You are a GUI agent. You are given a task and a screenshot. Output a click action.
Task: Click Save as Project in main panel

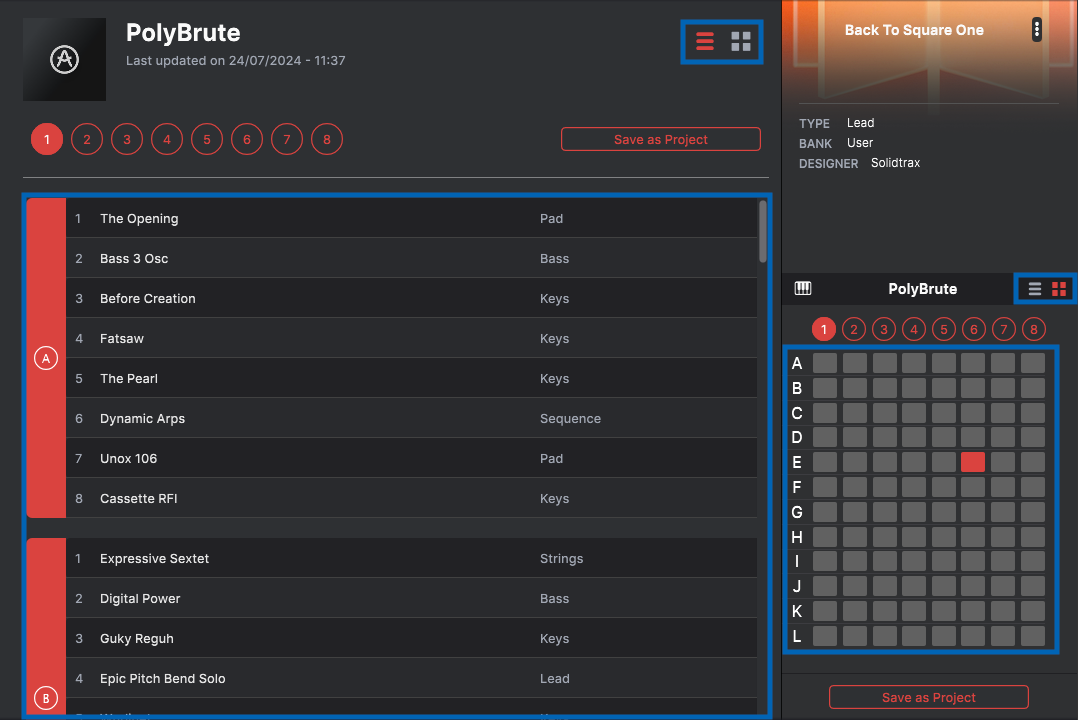(661, 139)
